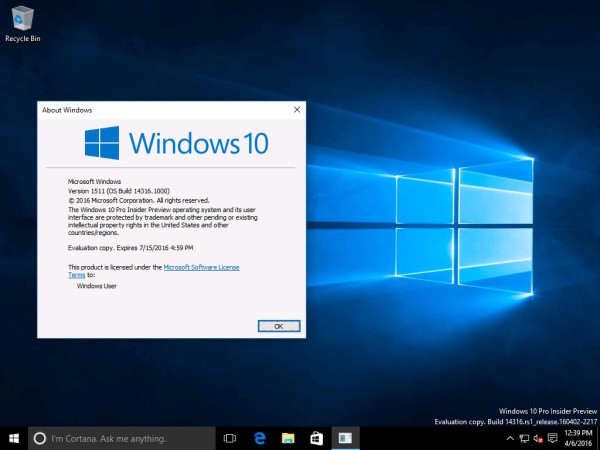Image resolution: width=600 pixels, height=450 pixels.
Task: Click the 'Evaluation copy. Expires 7/15/2016' text
Action: 130,248
